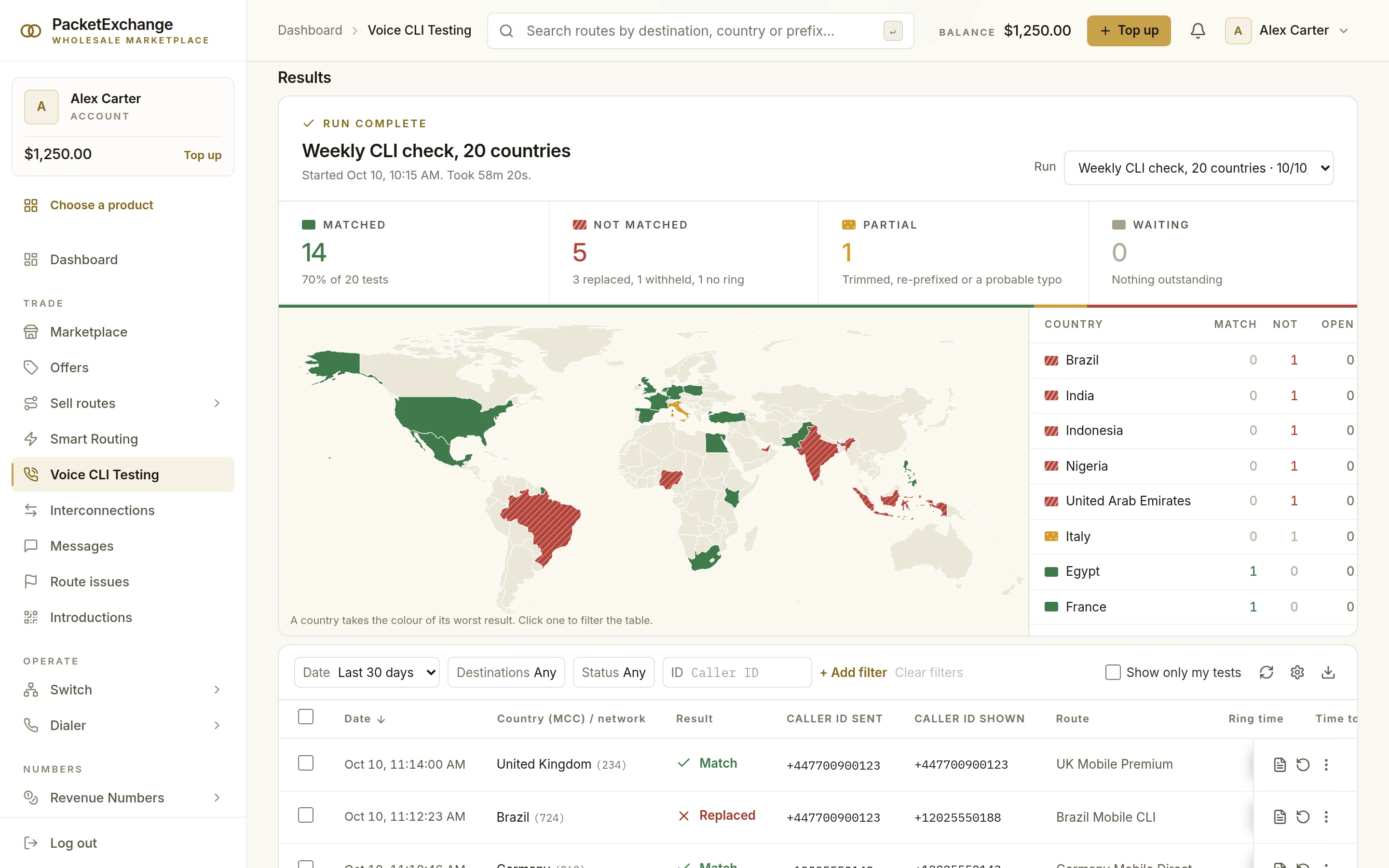Viewport: 1389px width, 868px height.
Task: Retry the United Kingdom test icon
Action: [x=1303, y=764]
